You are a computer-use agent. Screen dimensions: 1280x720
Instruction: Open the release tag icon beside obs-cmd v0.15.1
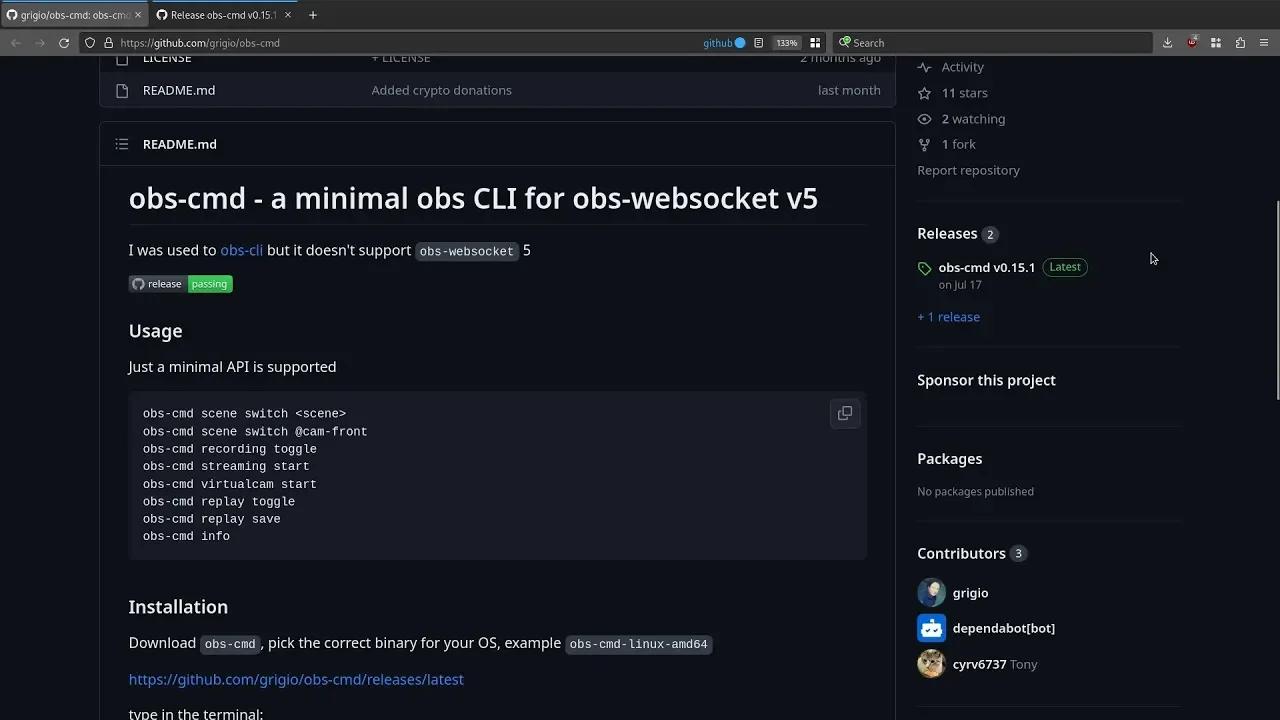pos(924,267)
